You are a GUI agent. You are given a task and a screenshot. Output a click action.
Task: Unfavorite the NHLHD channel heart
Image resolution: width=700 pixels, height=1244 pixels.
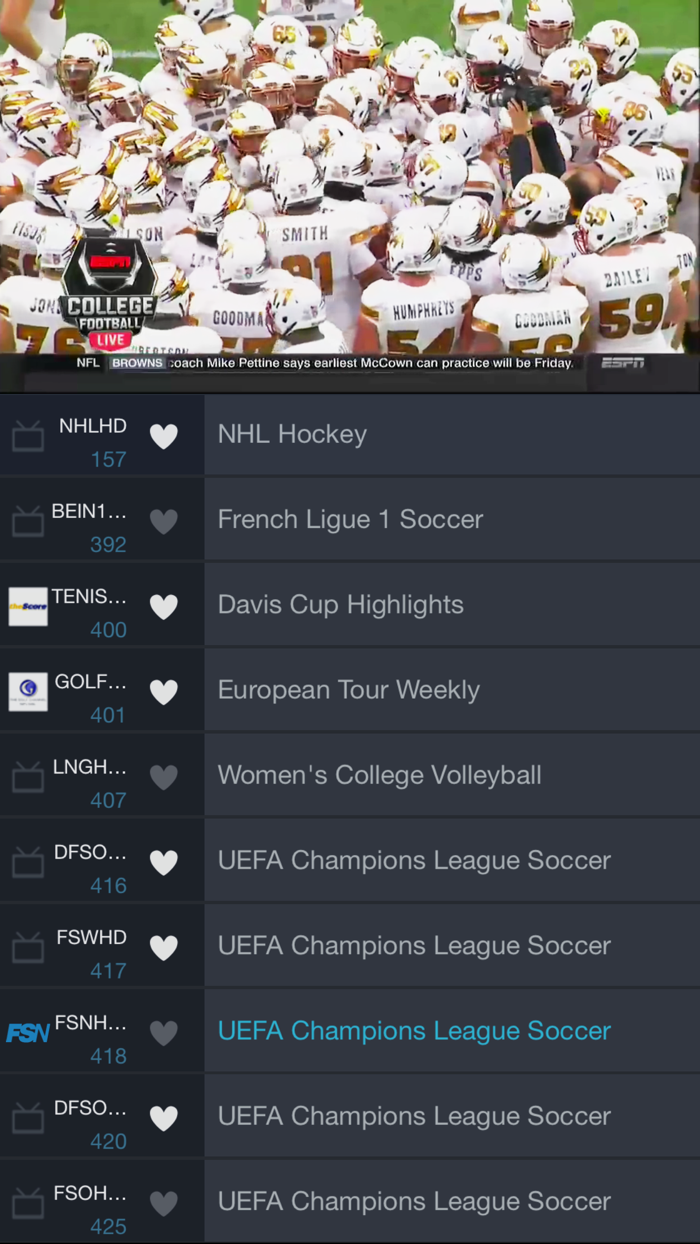(x=164, y=436)
